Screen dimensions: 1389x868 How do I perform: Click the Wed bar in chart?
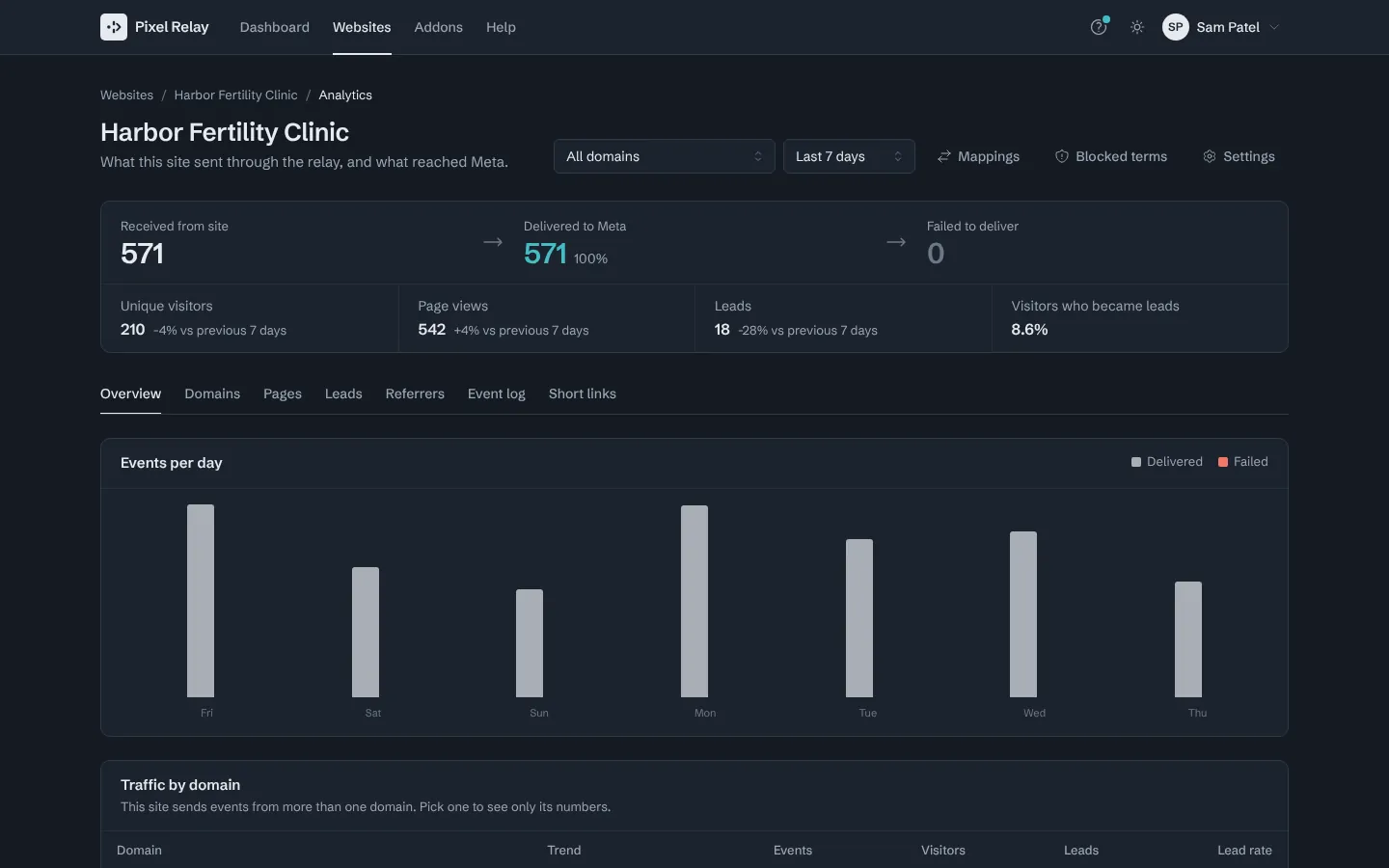click(1023, 614)
